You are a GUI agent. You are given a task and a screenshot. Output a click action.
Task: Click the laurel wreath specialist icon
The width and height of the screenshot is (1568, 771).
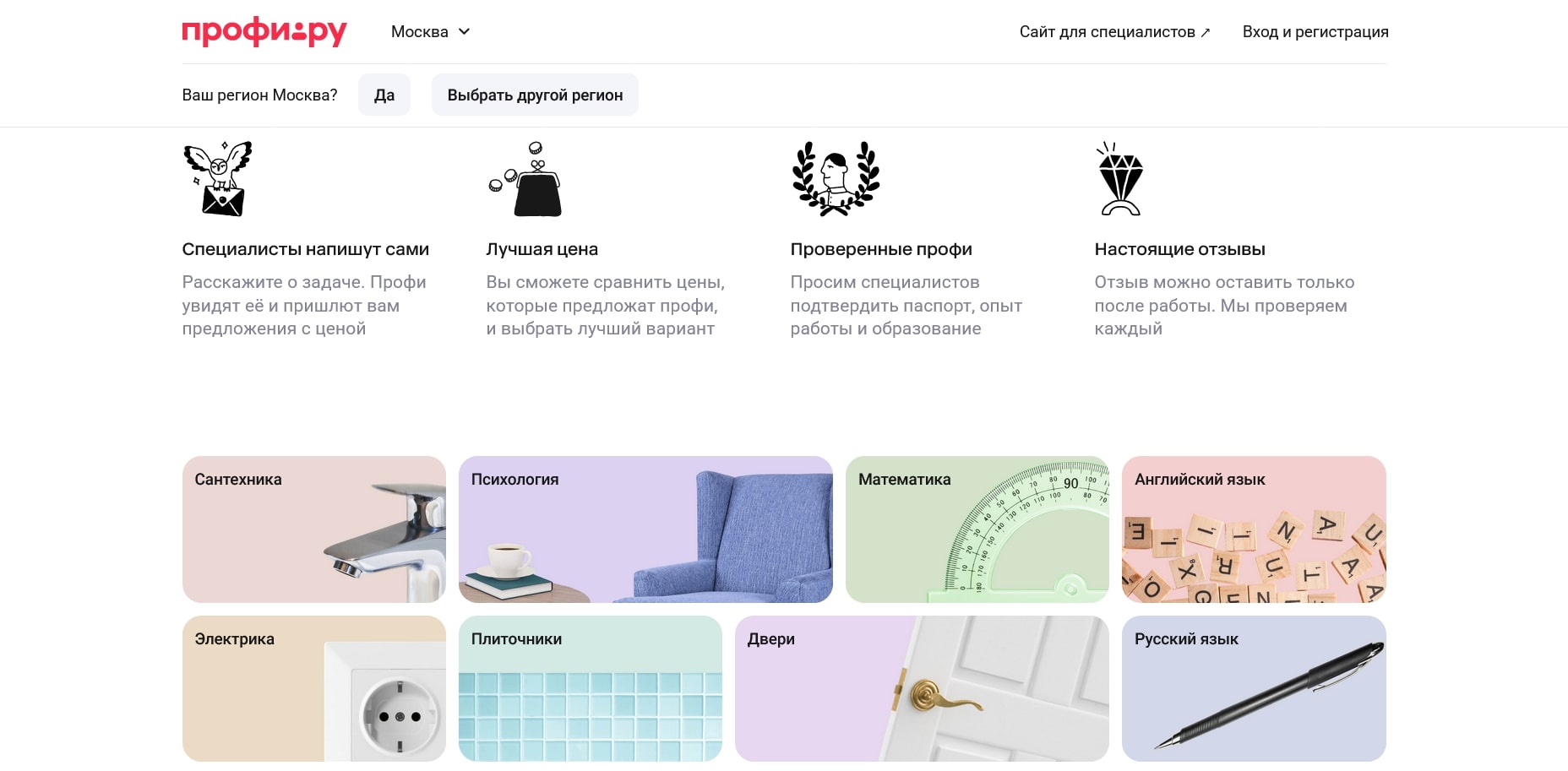836,178
